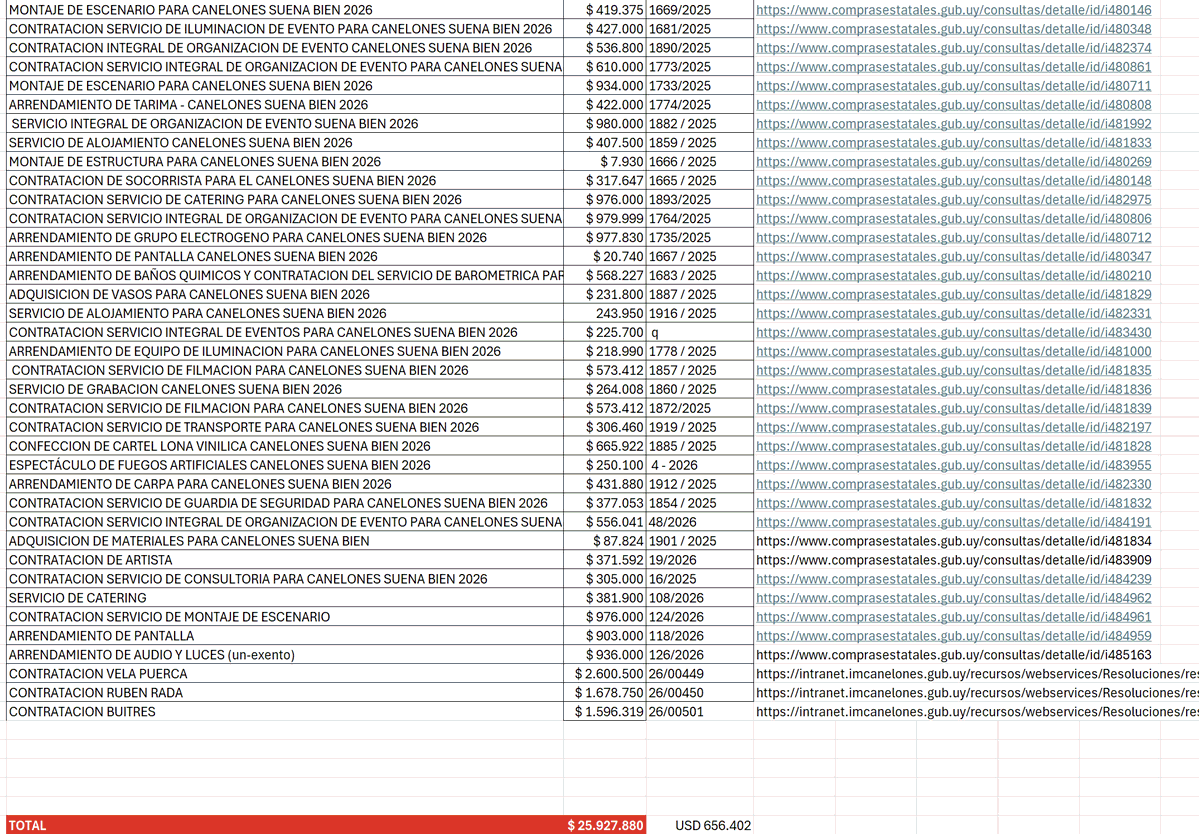Image resolution: width=1199 pixels, height=834 pixels.
Task: Select the cell with URL ending i483909
Action: point(954,560)
